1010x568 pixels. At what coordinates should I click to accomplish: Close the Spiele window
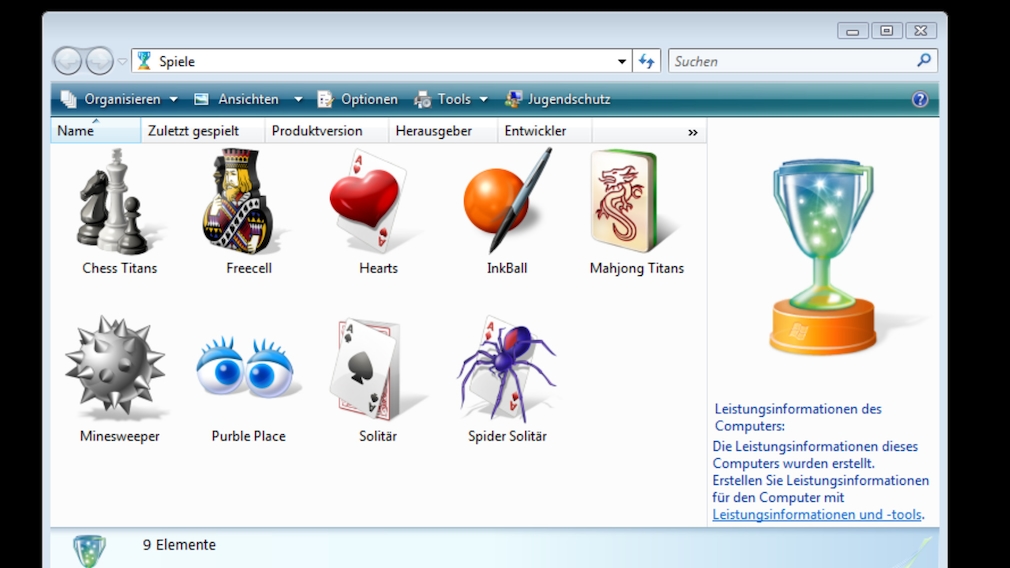point(920,30)
